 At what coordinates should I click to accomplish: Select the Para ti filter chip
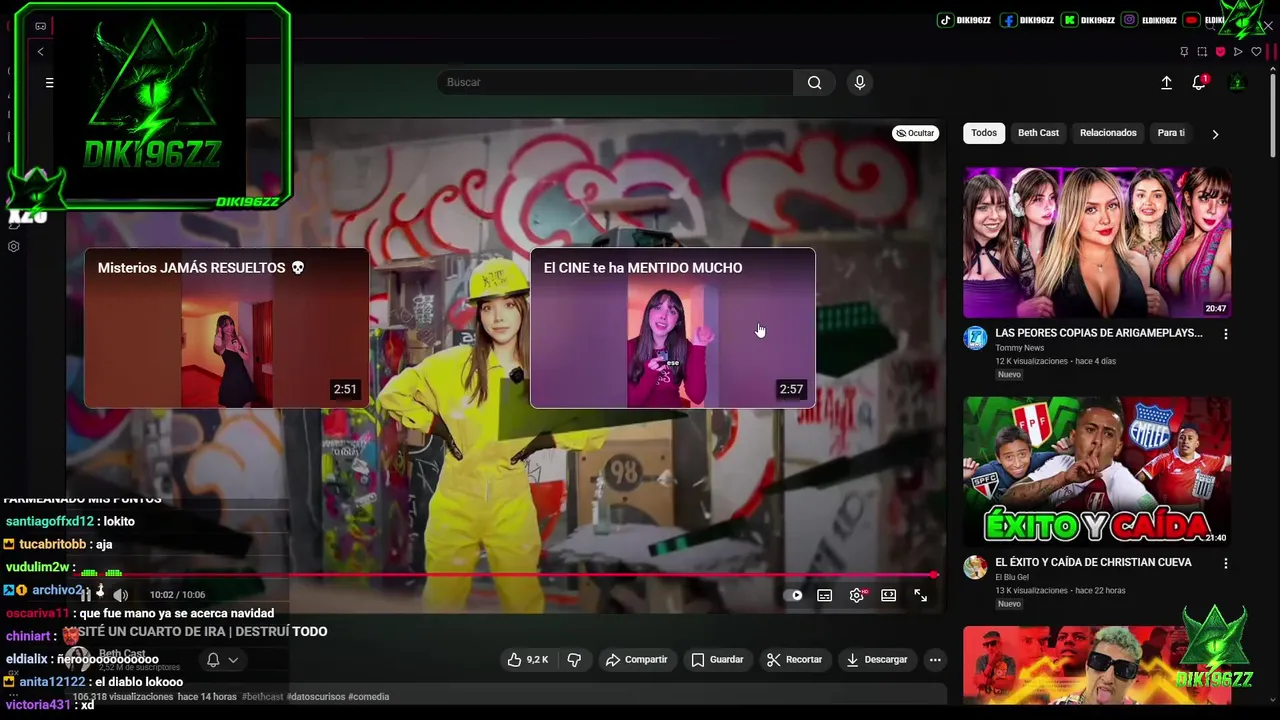pos(1171,133)
